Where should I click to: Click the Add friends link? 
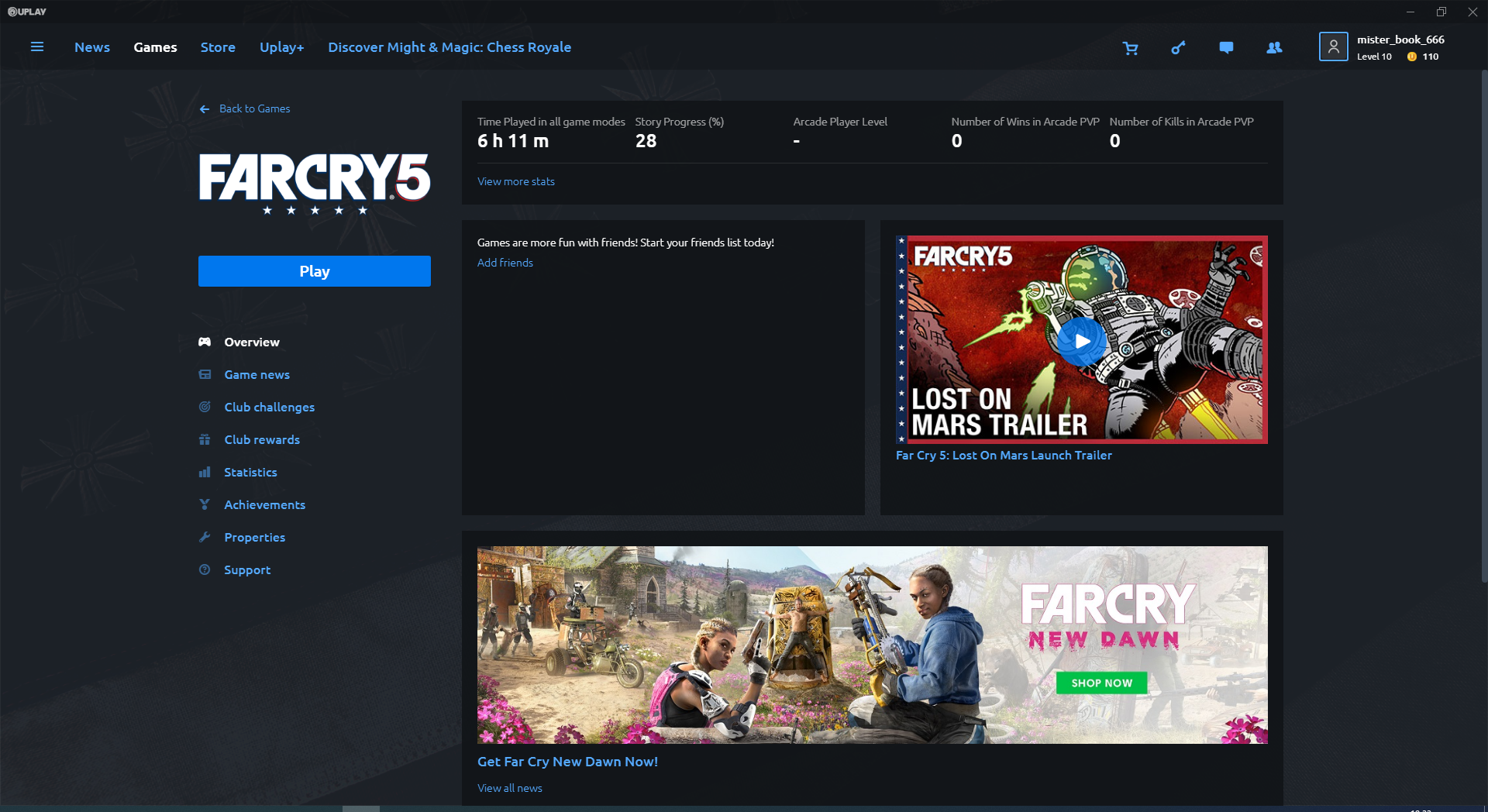click(x=505, y=263)
